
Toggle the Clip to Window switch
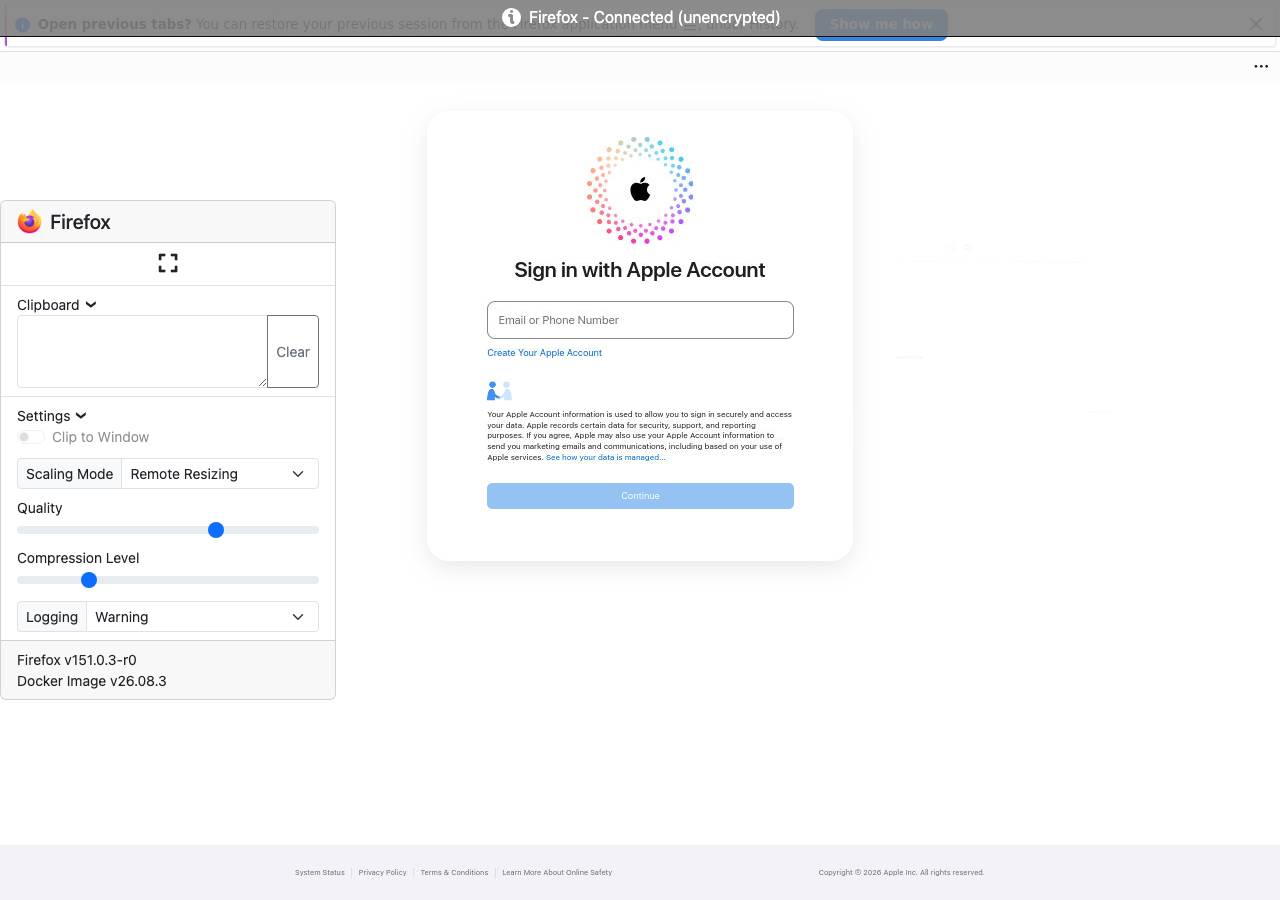[30, 437]
